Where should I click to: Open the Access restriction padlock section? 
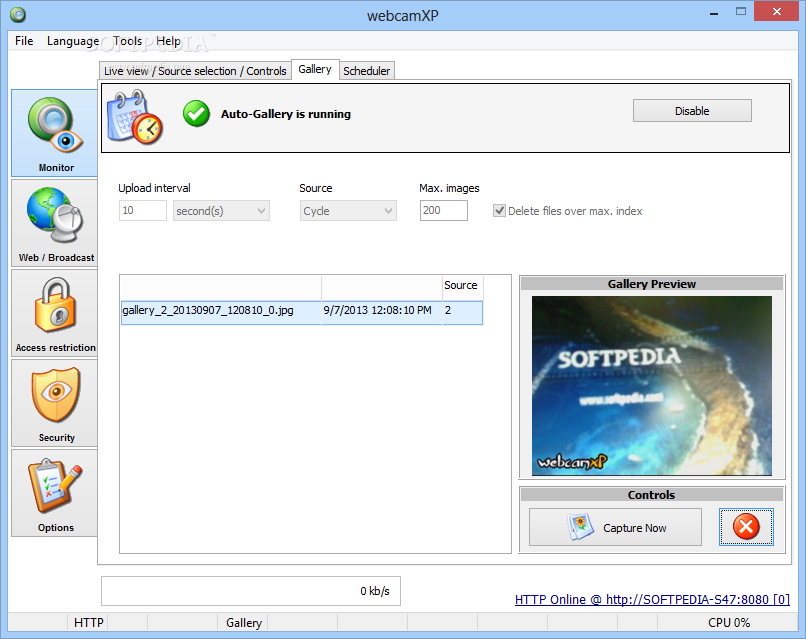click(x=55, y=313)
